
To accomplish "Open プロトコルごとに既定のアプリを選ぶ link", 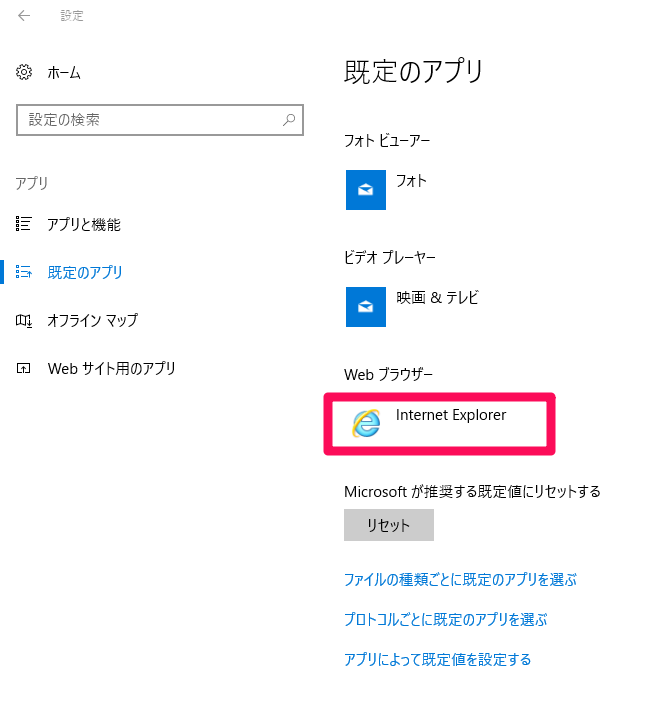I will point(446,620).
